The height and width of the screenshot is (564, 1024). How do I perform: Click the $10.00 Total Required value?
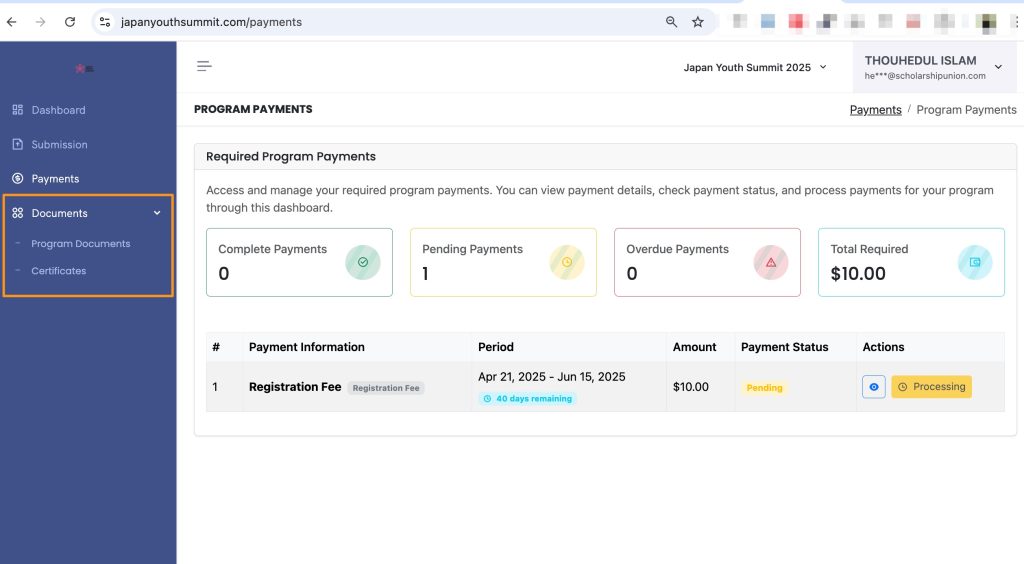pyautogui.click(x=857, y=274)
